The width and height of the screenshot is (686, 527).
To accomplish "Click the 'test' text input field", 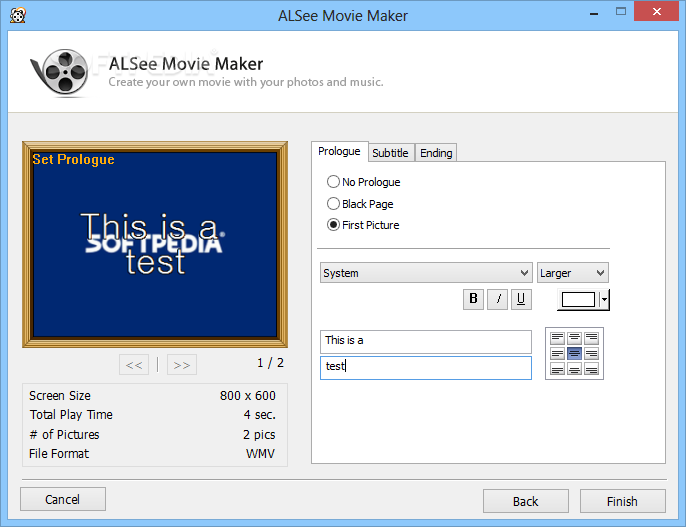I will coord(426,367).
